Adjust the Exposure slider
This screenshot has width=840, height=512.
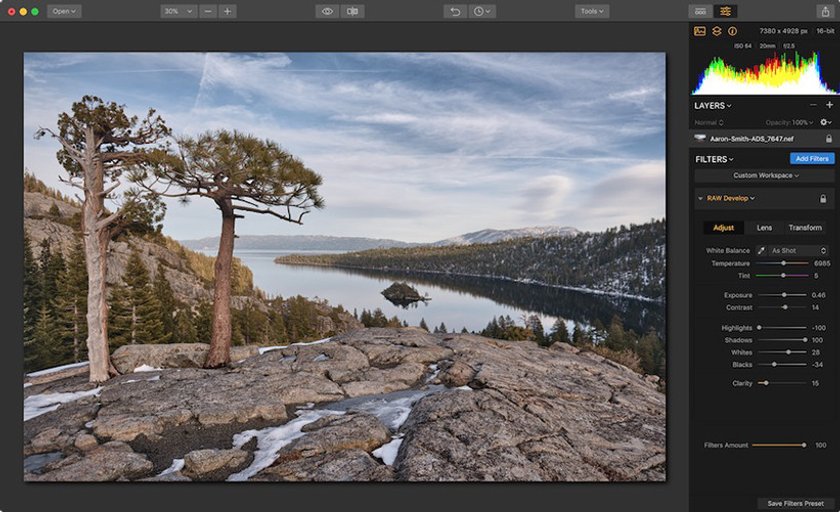tap(782, 295)
